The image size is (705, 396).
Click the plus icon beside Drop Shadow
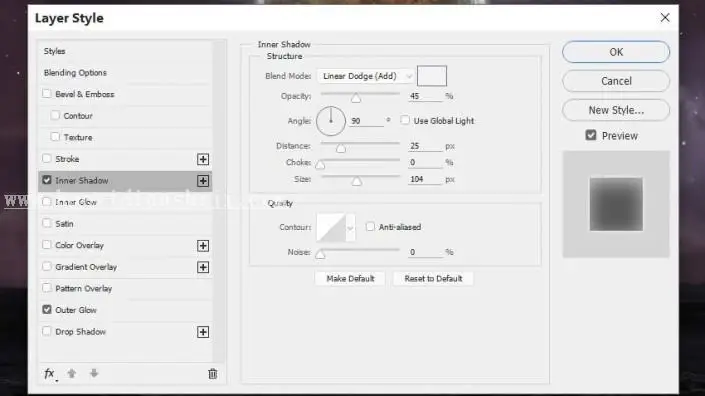pos(203,332)
